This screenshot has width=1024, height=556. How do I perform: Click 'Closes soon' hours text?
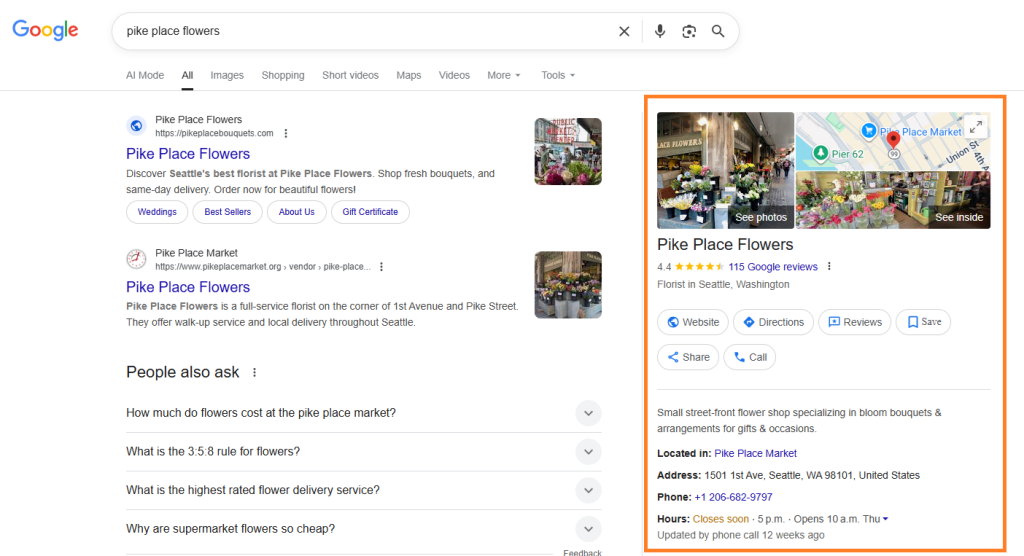coord(720,519)
